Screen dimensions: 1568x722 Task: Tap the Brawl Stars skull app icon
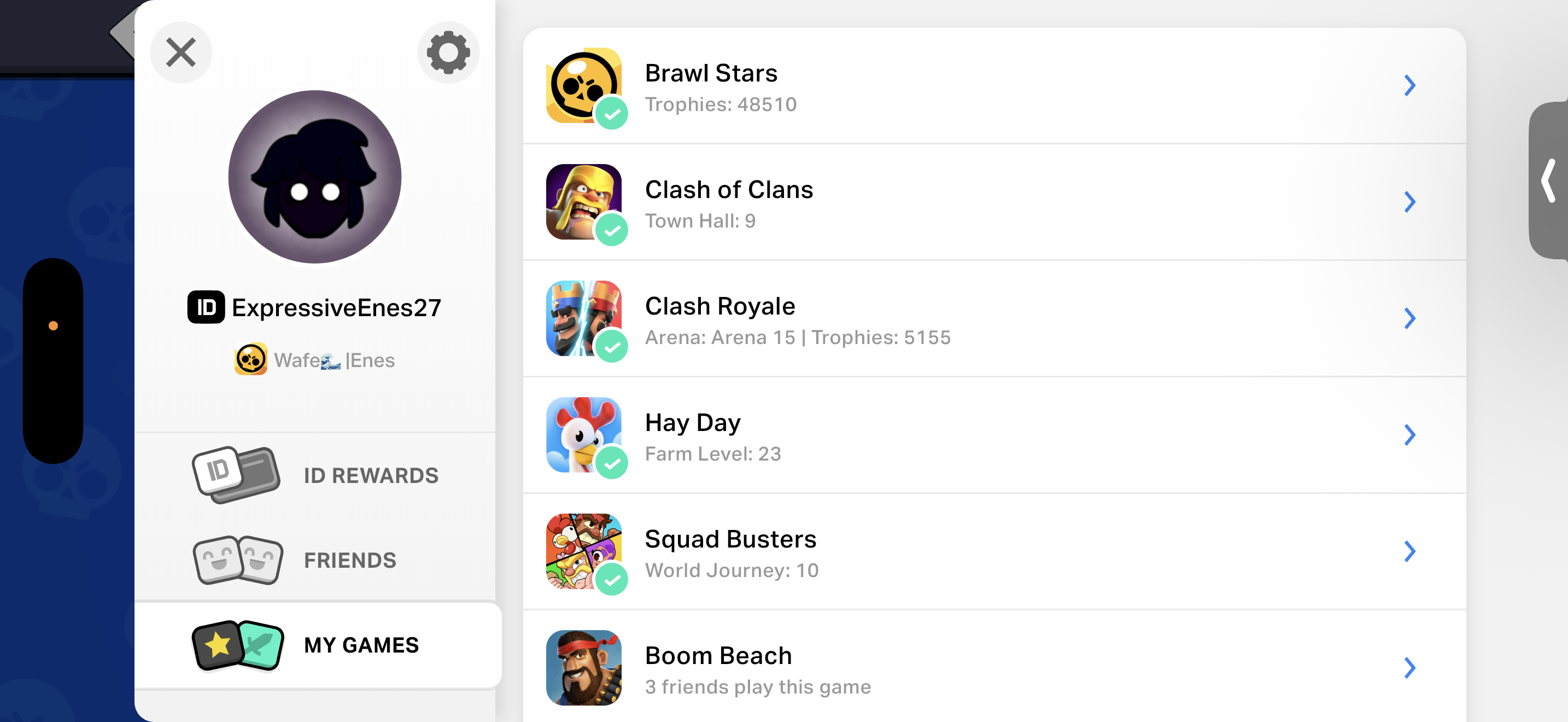click(x=583, y=85)
